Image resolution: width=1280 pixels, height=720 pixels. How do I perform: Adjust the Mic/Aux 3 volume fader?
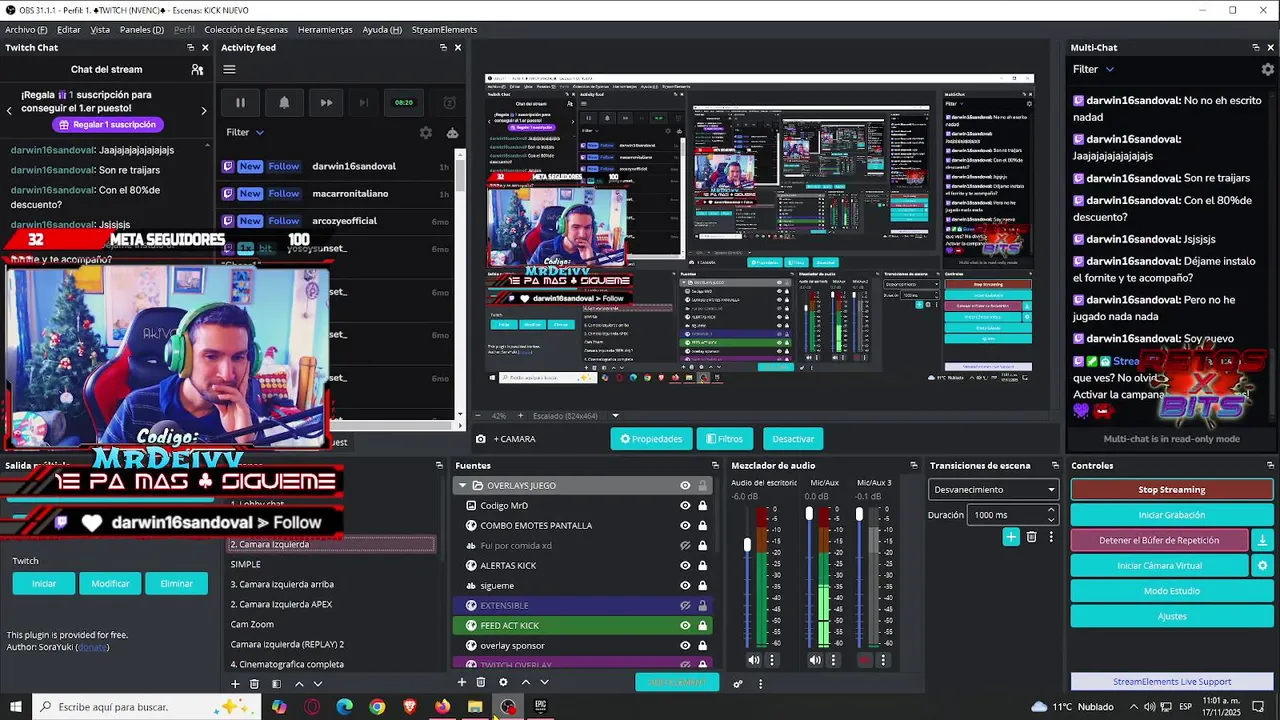(x=859, y=514)
